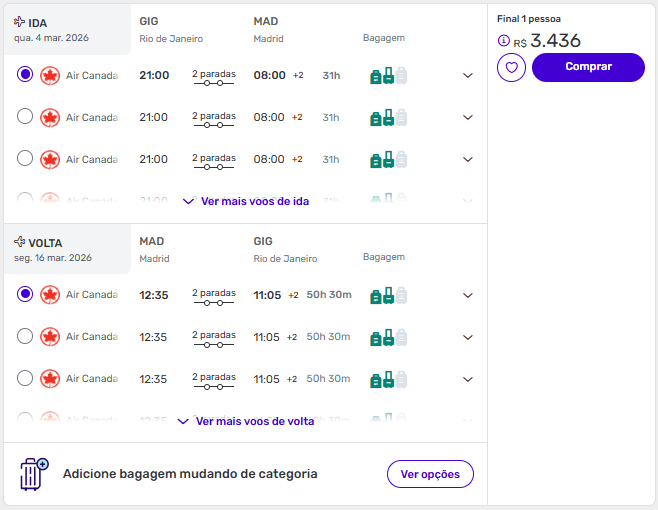This screenshot has width=658, height=510.
Task: Expand details of second outbound flight
Action: click(x=467, y=118)
